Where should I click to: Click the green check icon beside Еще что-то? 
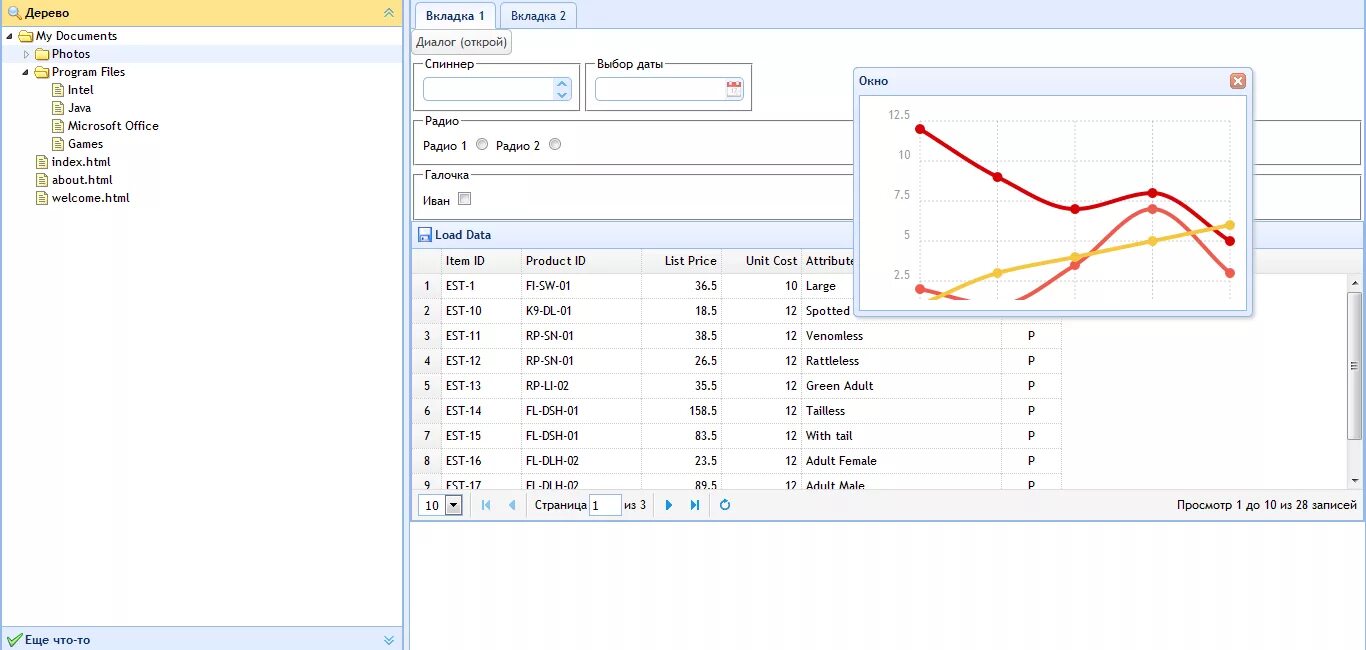point(15,640)
